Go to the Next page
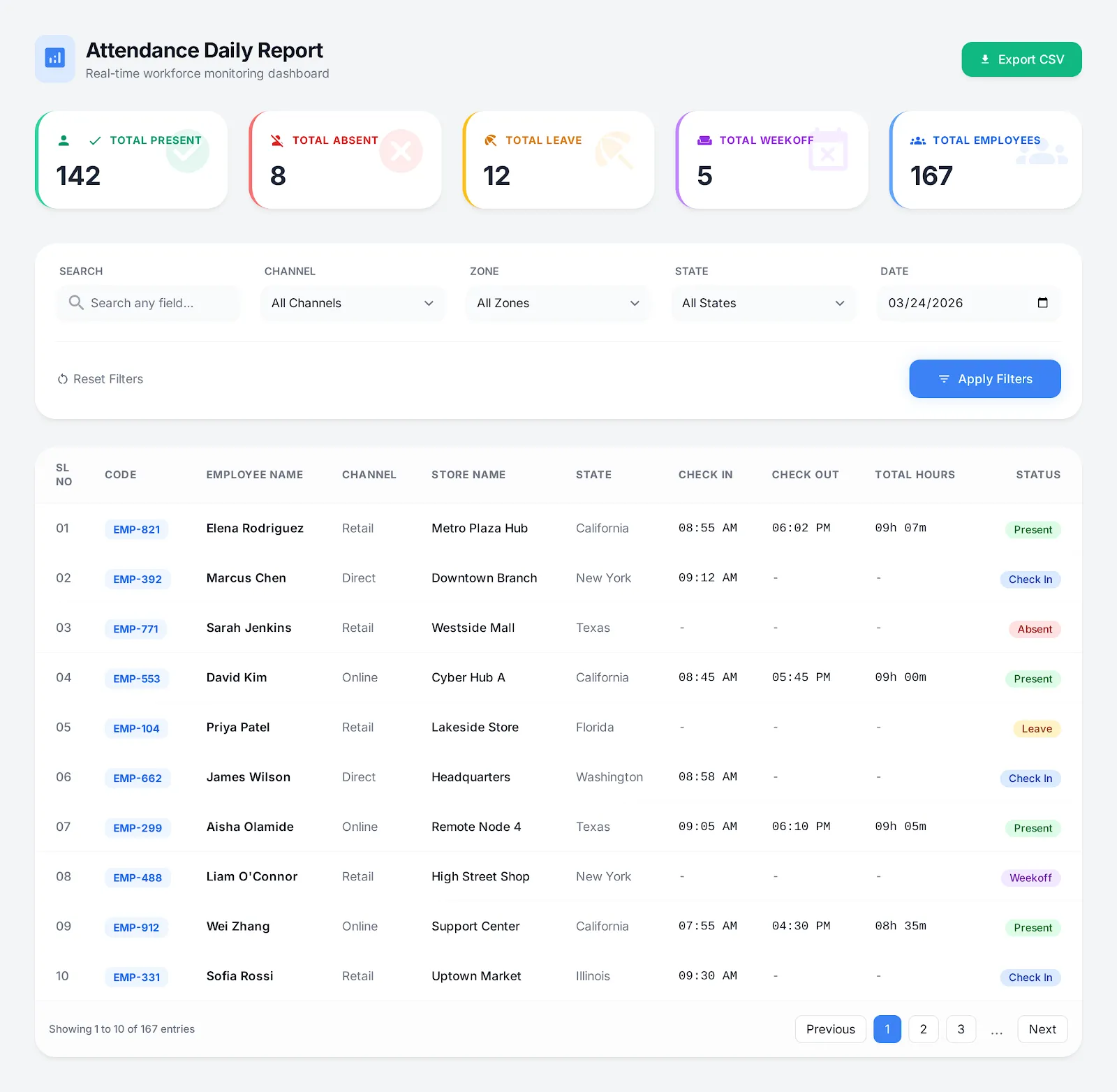This screenshot has height=1092, width=1117. pos(1042,1029)
